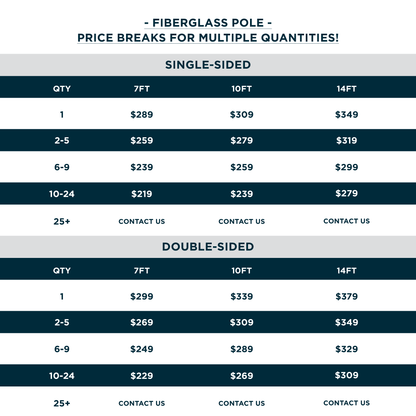Click the double-sided $379 price cell

(x=347, y=297)
